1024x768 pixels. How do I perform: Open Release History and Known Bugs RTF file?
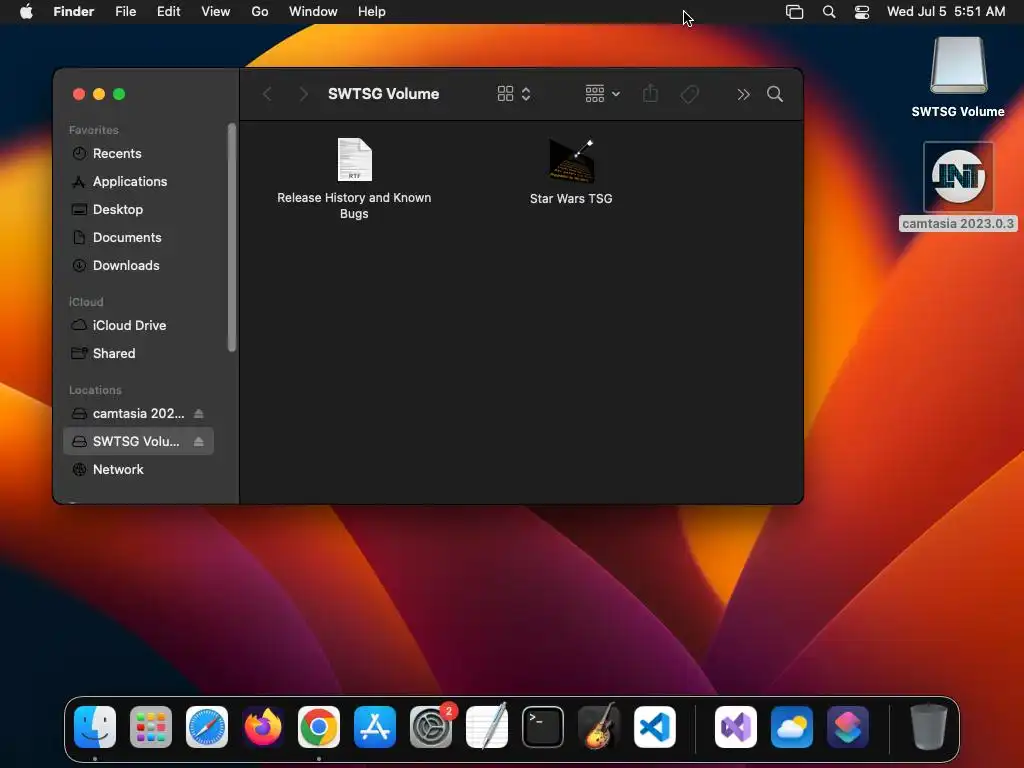(355, 160)
